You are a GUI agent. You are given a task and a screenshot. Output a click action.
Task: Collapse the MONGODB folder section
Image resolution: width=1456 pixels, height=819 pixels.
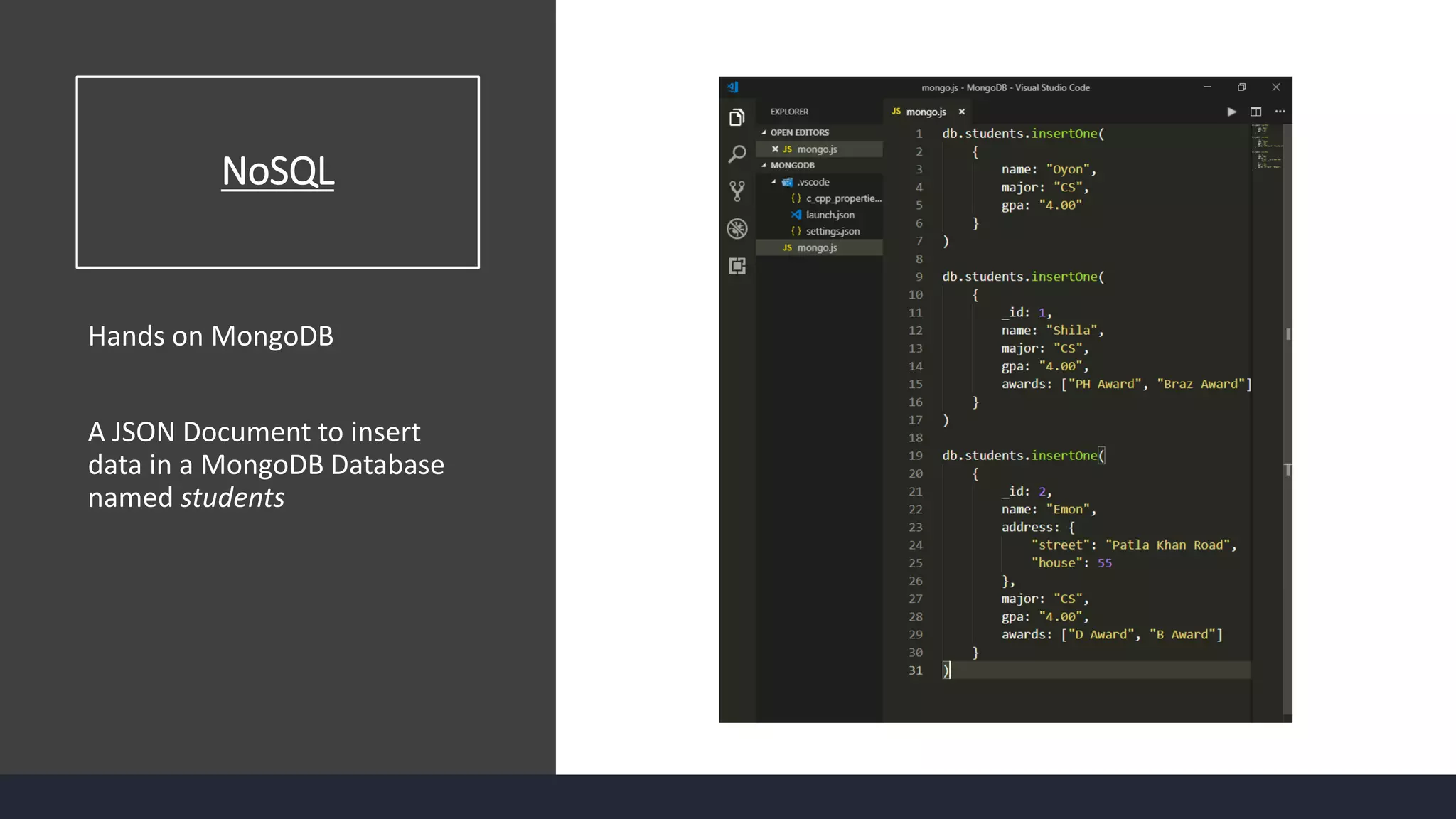[792, 165]
